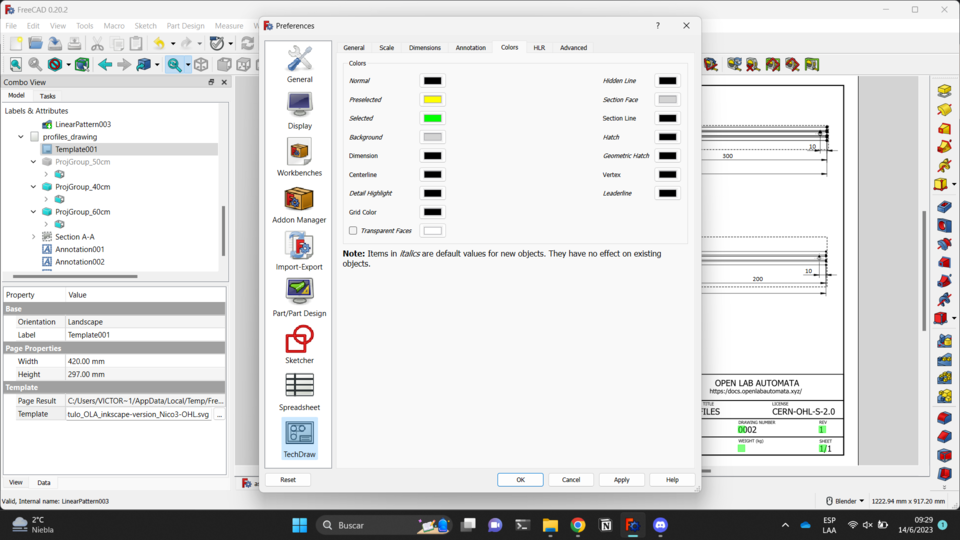Collapse the ProjGroup_50cm node
Image resolution: width=960 pixels, height=540 pixels.
click(x=34, y=162)
